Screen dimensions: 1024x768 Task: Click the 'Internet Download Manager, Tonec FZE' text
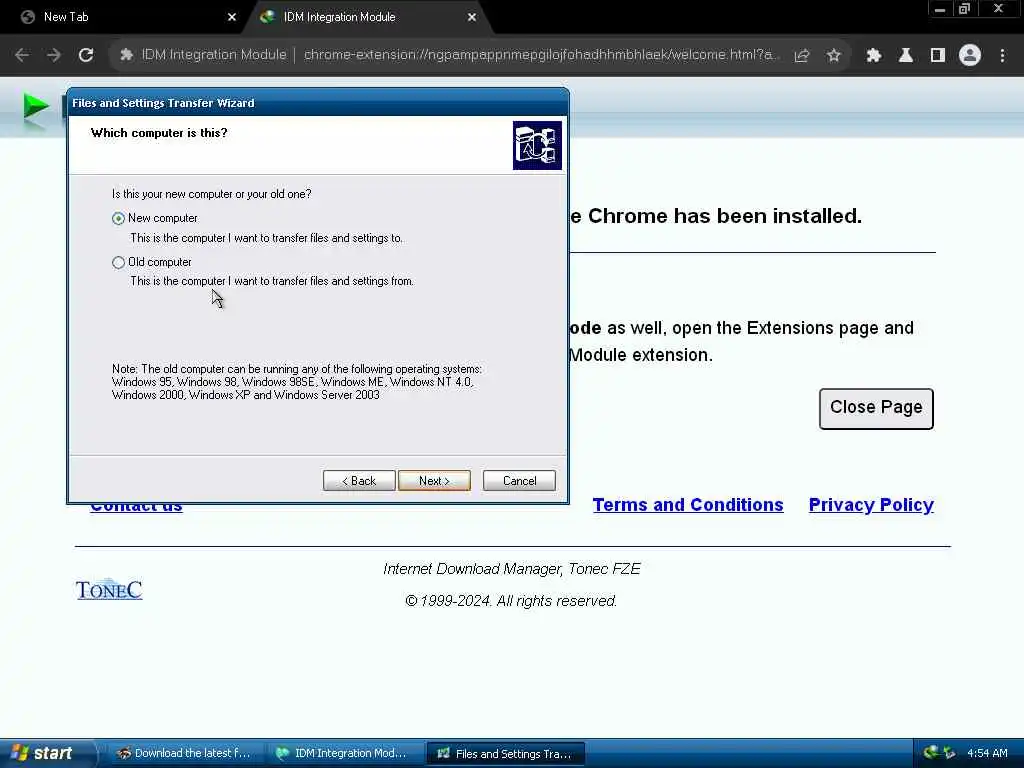pyautogui.click(x=511, y=569)
